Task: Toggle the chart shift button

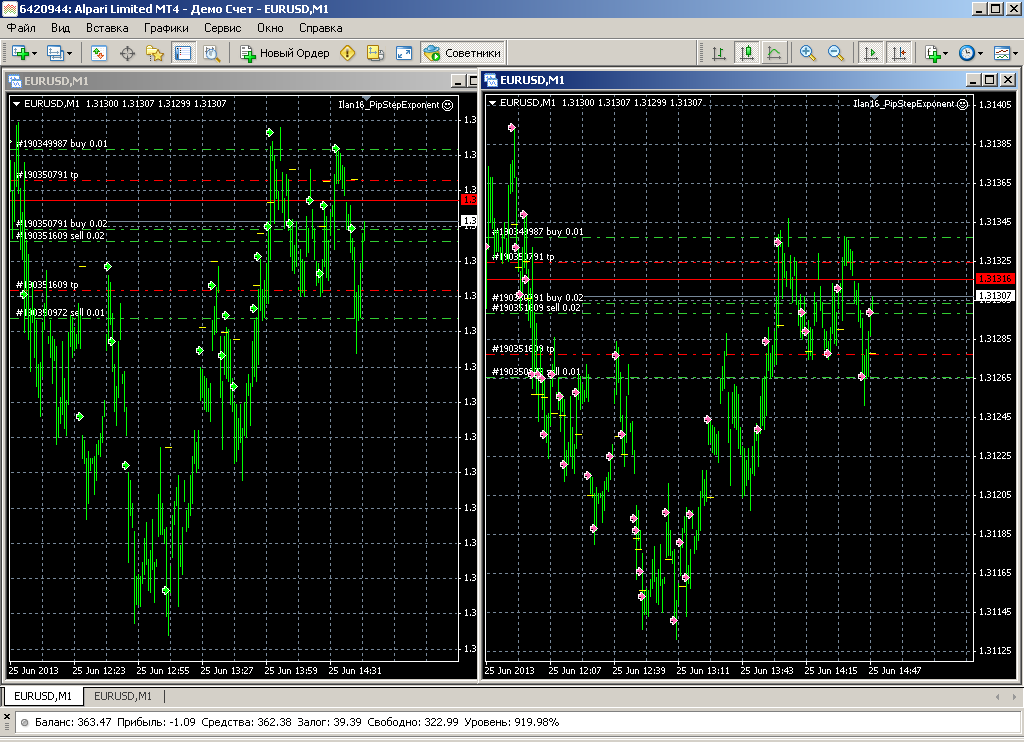Action: (898, 53)
